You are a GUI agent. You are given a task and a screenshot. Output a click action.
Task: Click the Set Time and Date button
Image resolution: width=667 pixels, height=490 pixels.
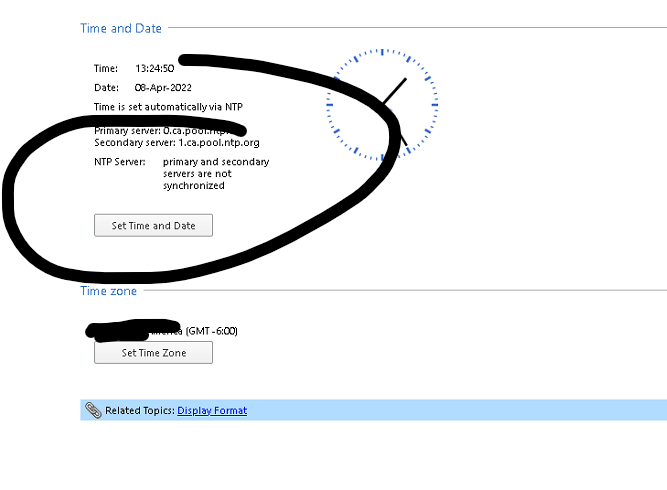(x=153, y=225)
